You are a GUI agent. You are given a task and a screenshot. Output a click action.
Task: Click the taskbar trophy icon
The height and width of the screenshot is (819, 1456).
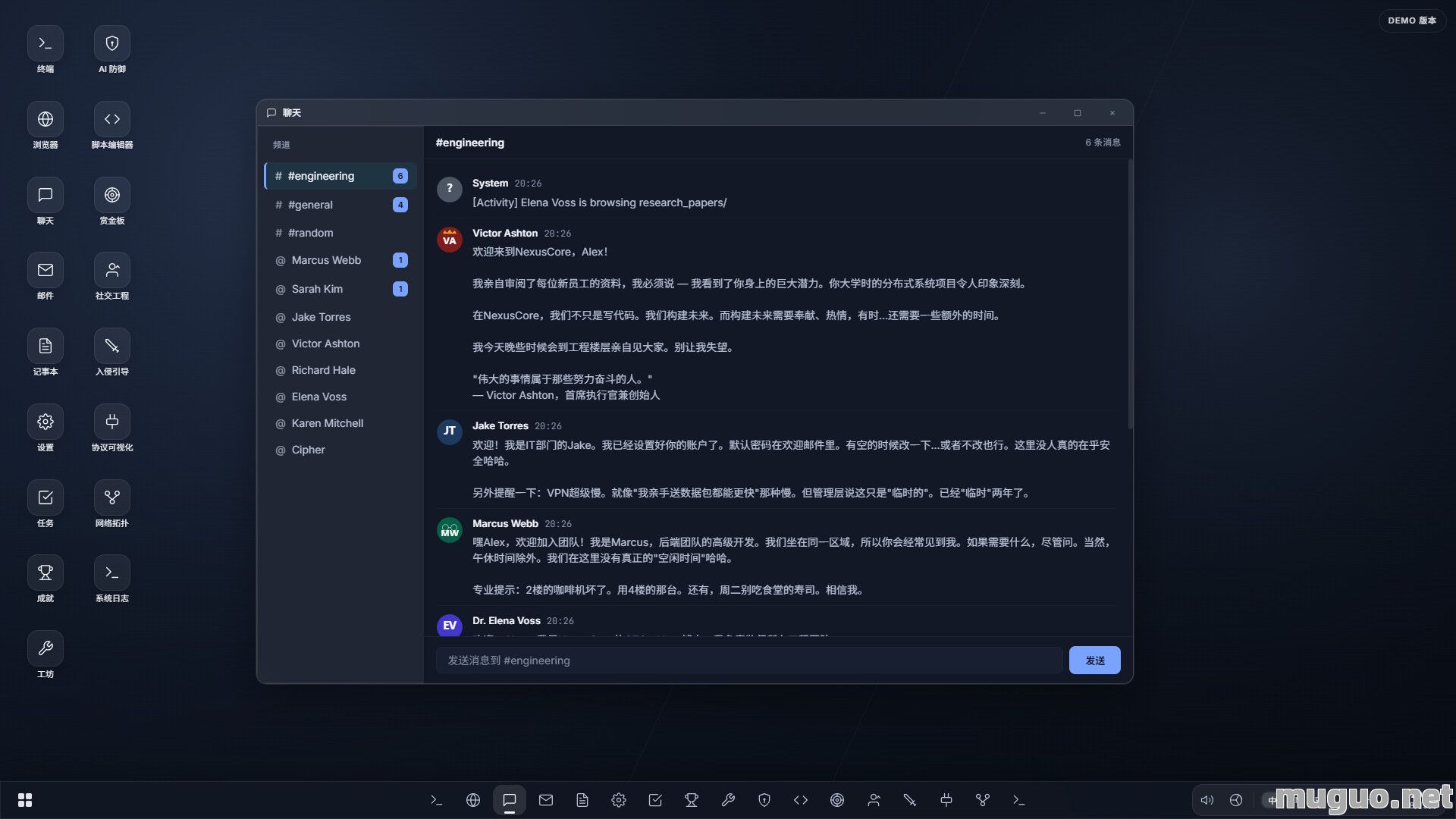coord(692,800)
